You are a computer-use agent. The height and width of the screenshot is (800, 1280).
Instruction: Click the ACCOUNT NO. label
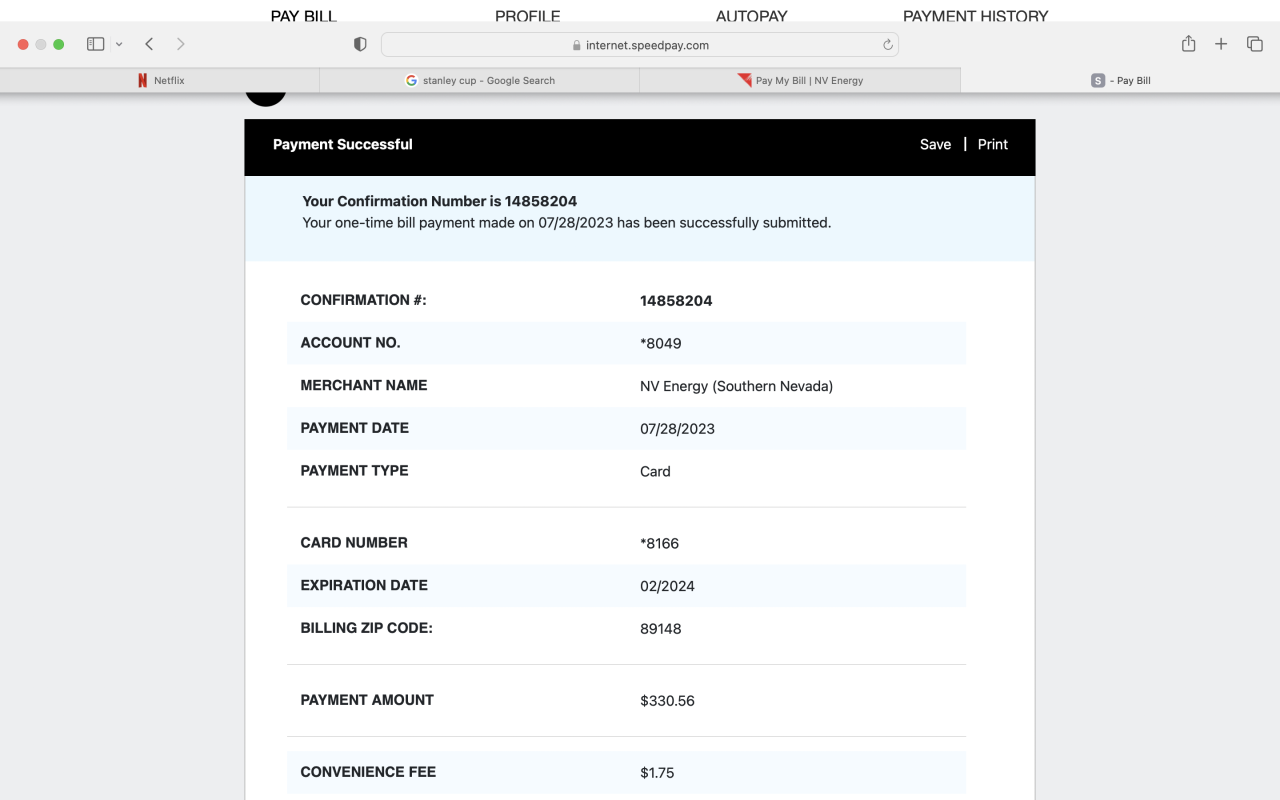pos(350,342)
